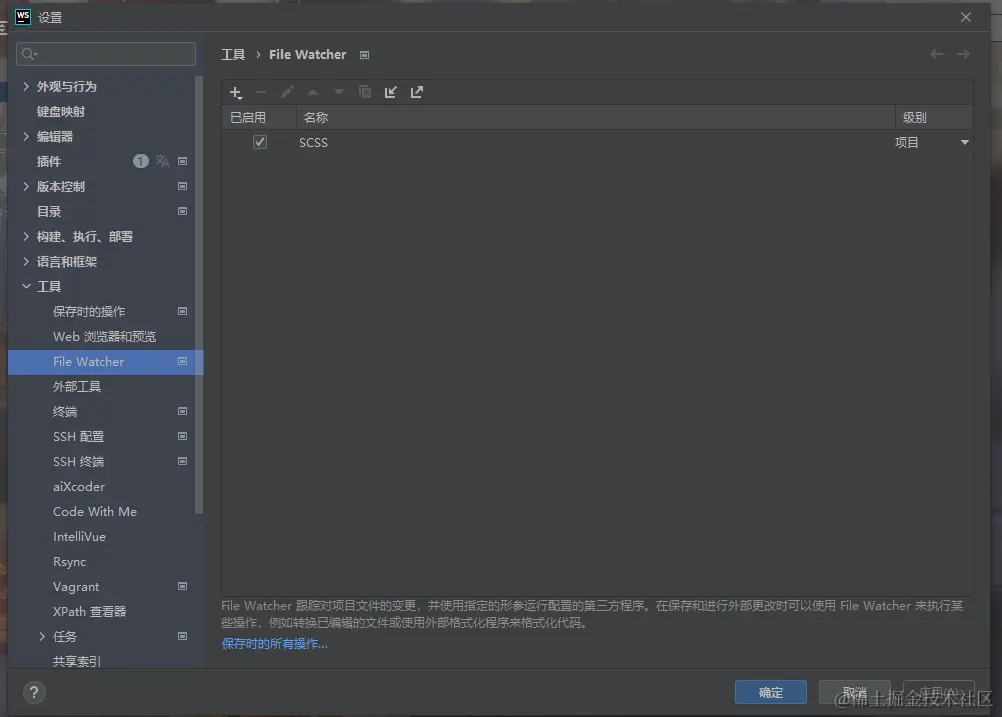Toggle the SCSS watcher enabled checkbox

point(259,142)
